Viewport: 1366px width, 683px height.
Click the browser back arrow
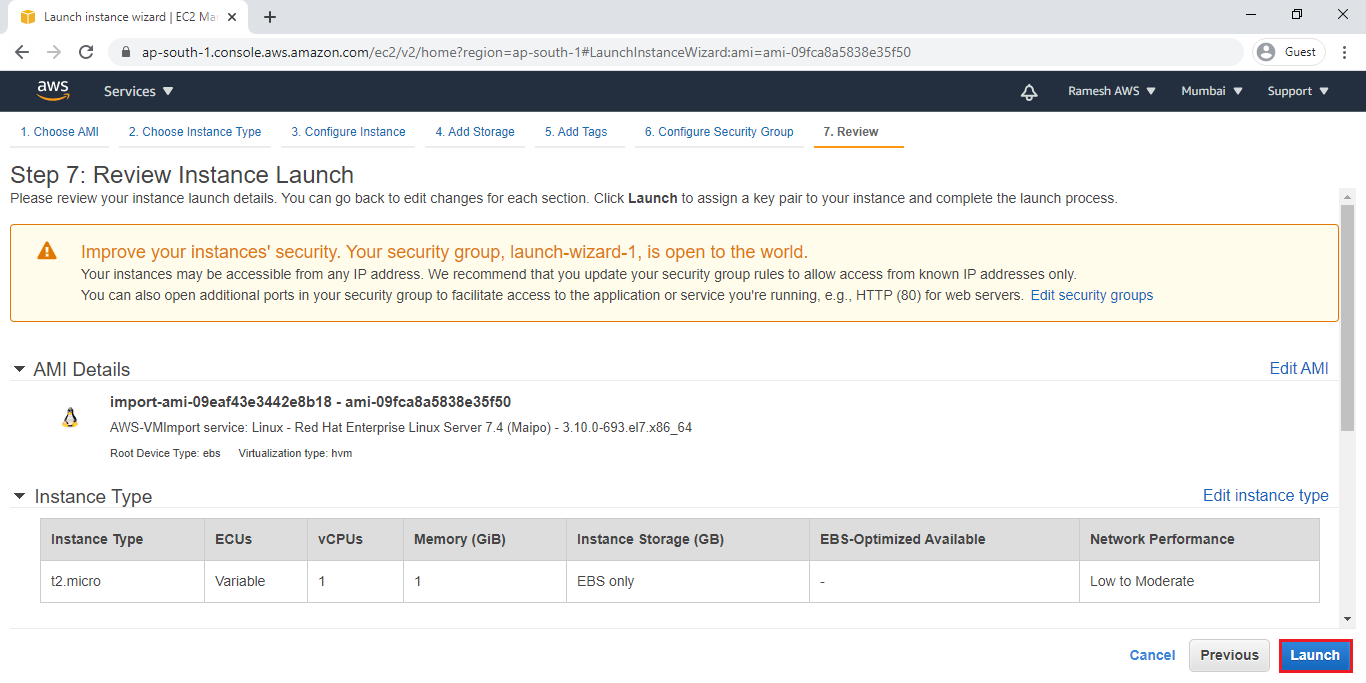tap(22, 52)
